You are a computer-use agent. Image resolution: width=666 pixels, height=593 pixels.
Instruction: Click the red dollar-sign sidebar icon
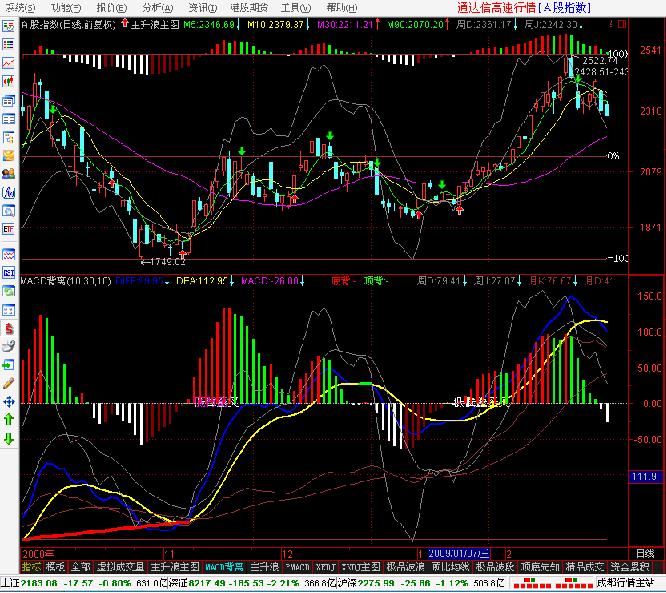(x=8, y=328)
